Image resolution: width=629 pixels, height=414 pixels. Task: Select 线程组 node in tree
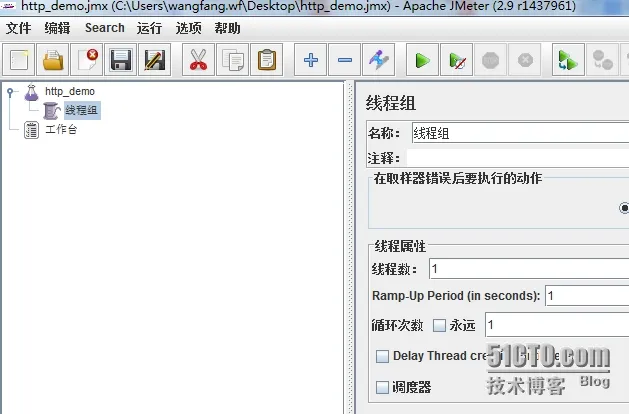[82, 110]
